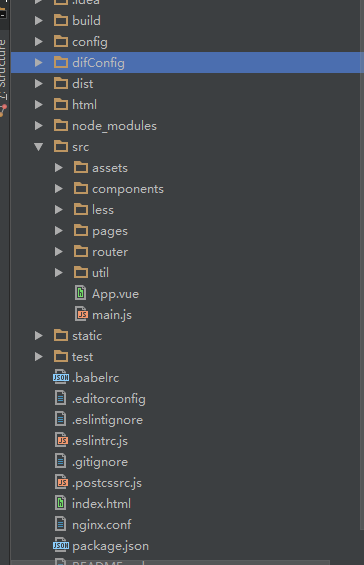
Task: Click the assets folder icon
Action: pos(81,167)
